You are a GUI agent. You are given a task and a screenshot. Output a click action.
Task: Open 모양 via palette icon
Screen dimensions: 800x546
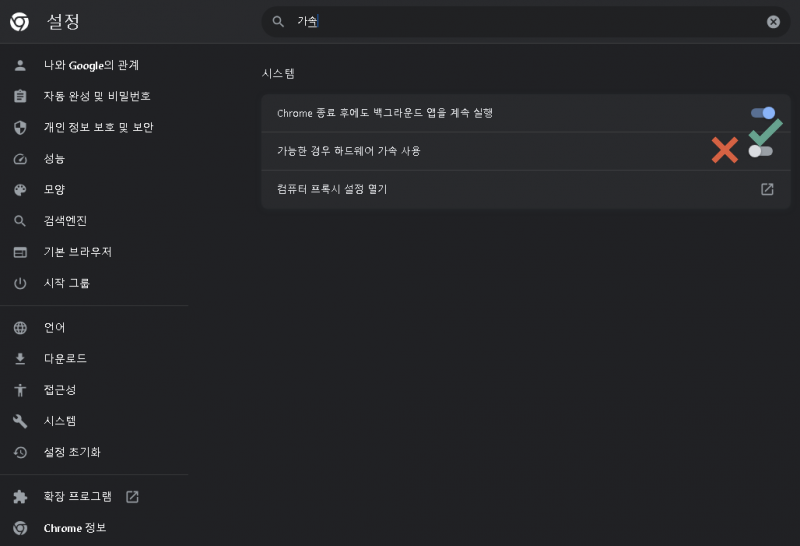click(x=20, y=190)
